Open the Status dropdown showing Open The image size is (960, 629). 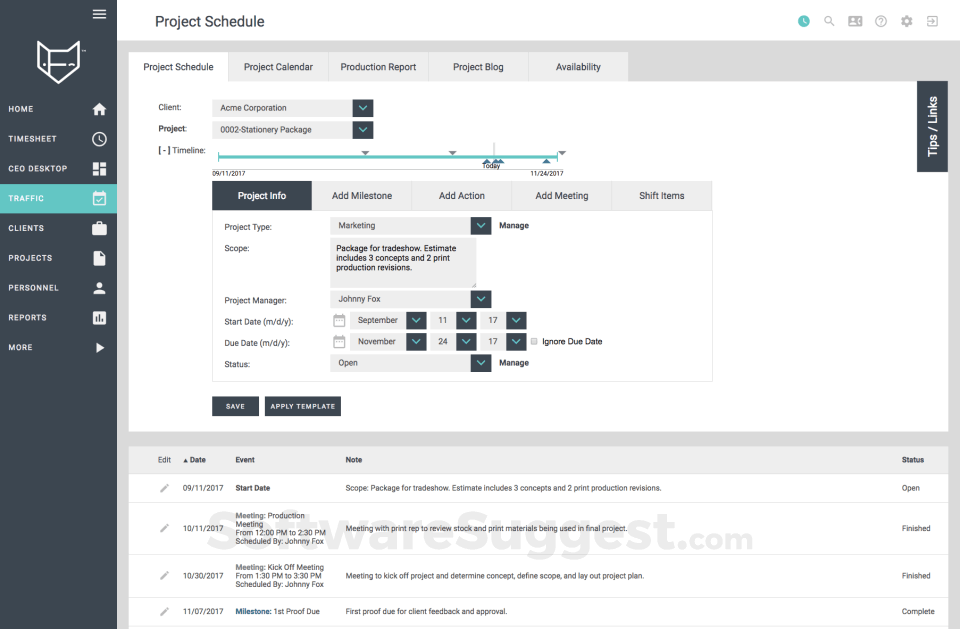pyautogui.click(x=480, y=363)
